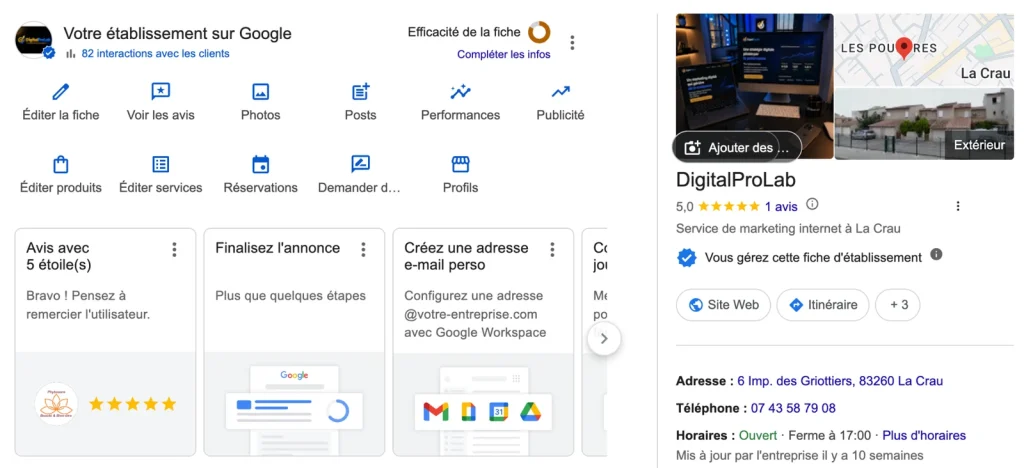Click the five stars in the review card
The height and width of the screenshot is (468, 1024).
point(133,404)
